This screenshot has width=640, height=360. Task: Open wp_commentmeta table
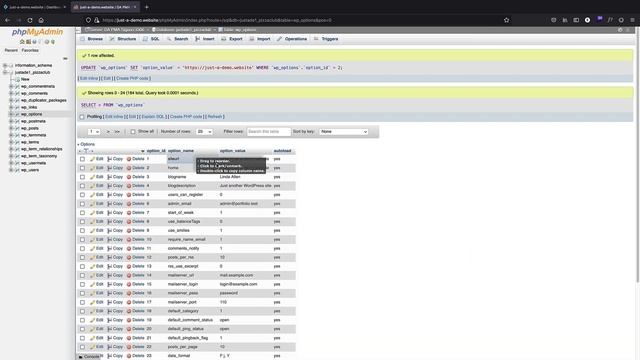coord(38,86)
